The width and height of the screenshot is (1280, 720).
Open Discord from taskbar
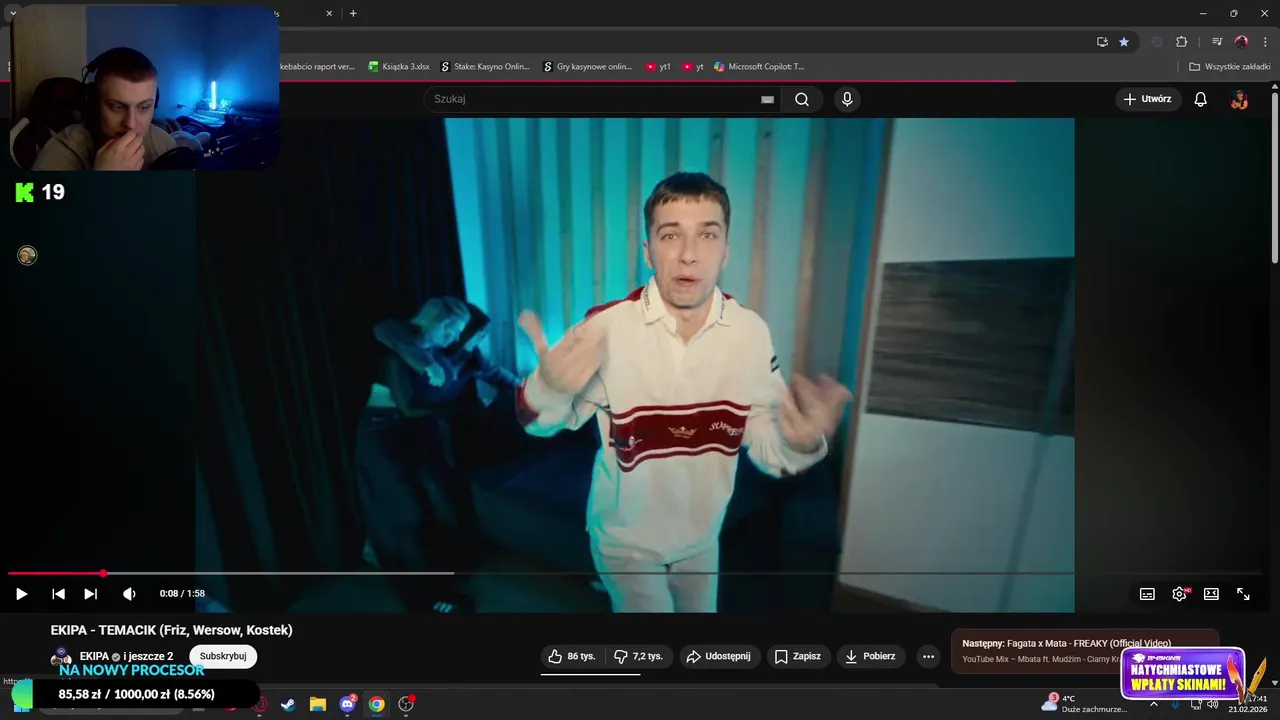coord(347,704)
